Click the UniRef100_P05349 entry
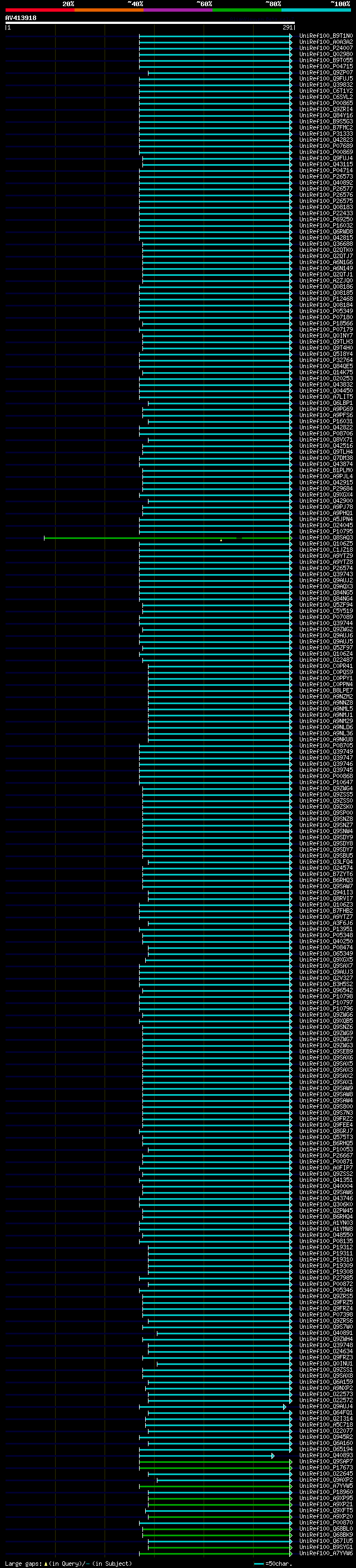 pos(326,311)
